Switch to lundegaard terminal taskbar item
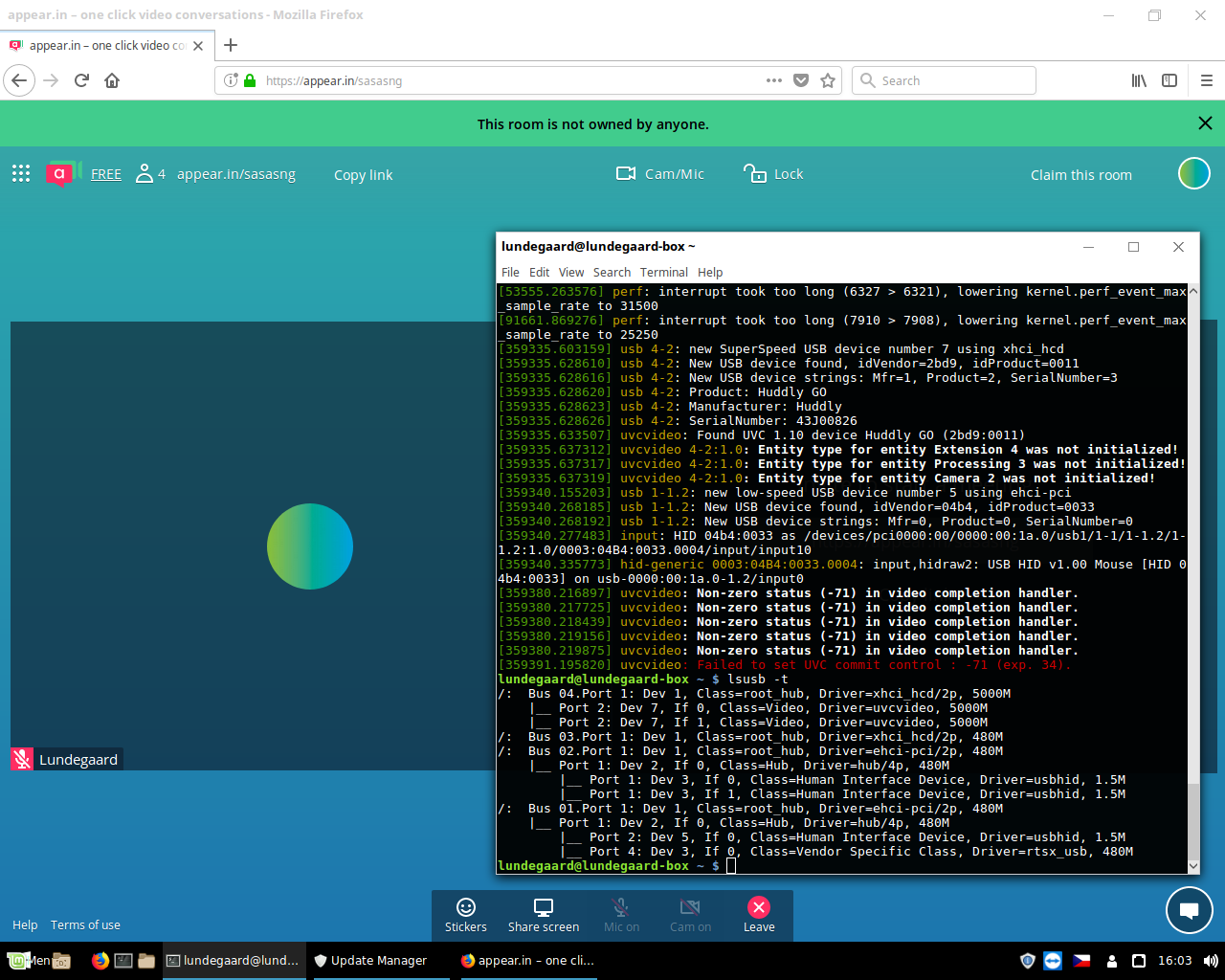Viewport: 1225px width, 980px height. pos(233,960)
